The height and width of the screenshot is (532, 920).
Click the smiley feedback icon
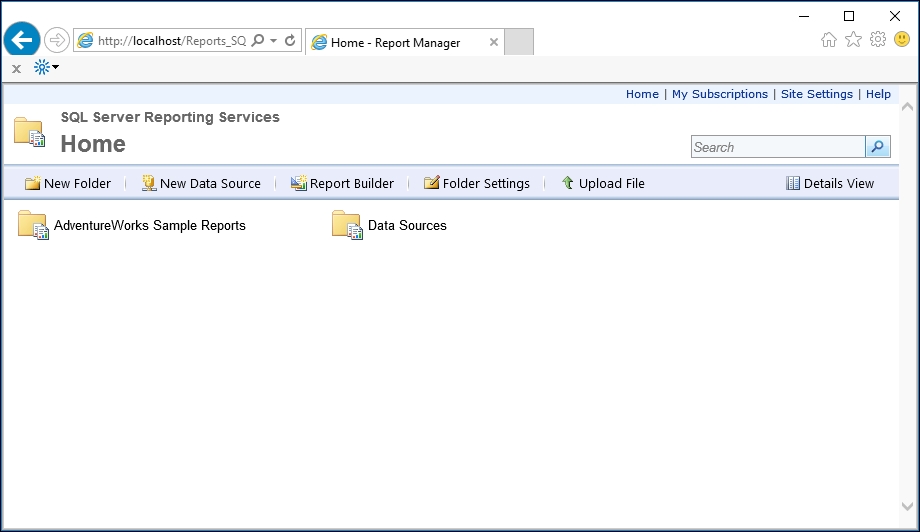click(x=902, y=39)
